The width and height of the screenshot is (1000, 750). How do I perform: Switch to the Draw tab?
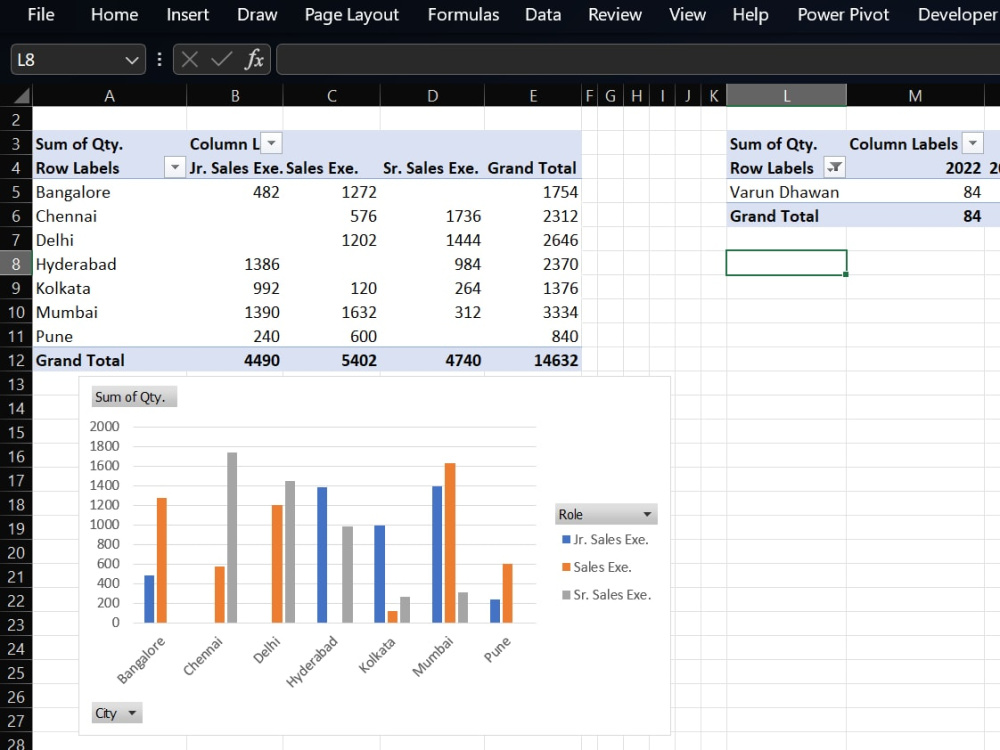(x=257, y=15)
